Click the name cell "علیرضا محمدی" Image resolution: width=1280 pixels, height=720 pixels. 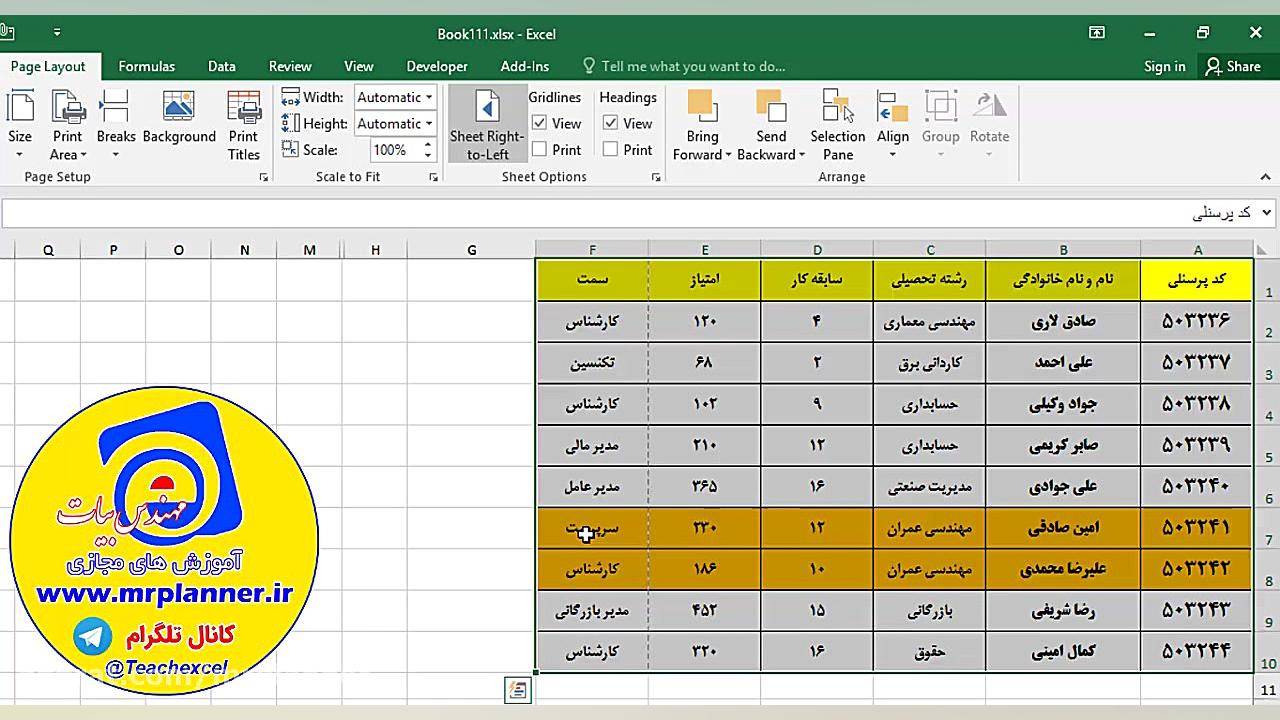[1063, 569]
